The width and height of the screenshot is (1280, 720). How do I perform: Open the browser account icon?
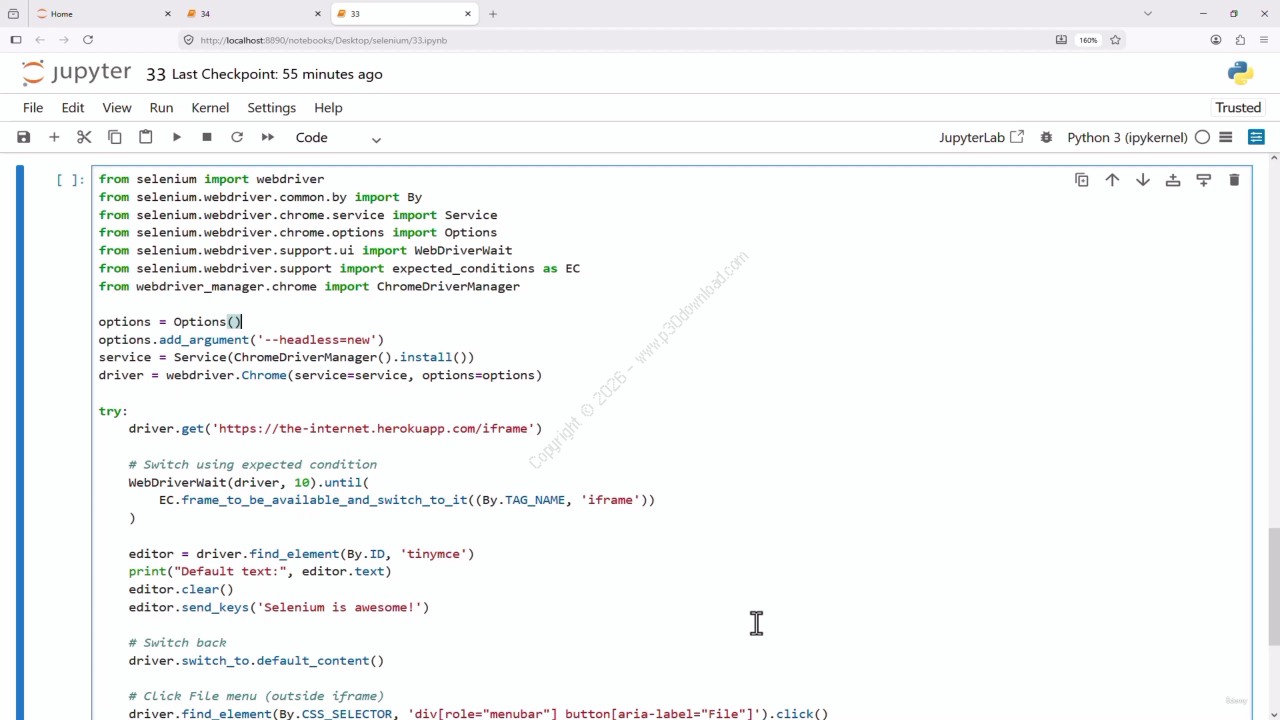click(1216, 40)
